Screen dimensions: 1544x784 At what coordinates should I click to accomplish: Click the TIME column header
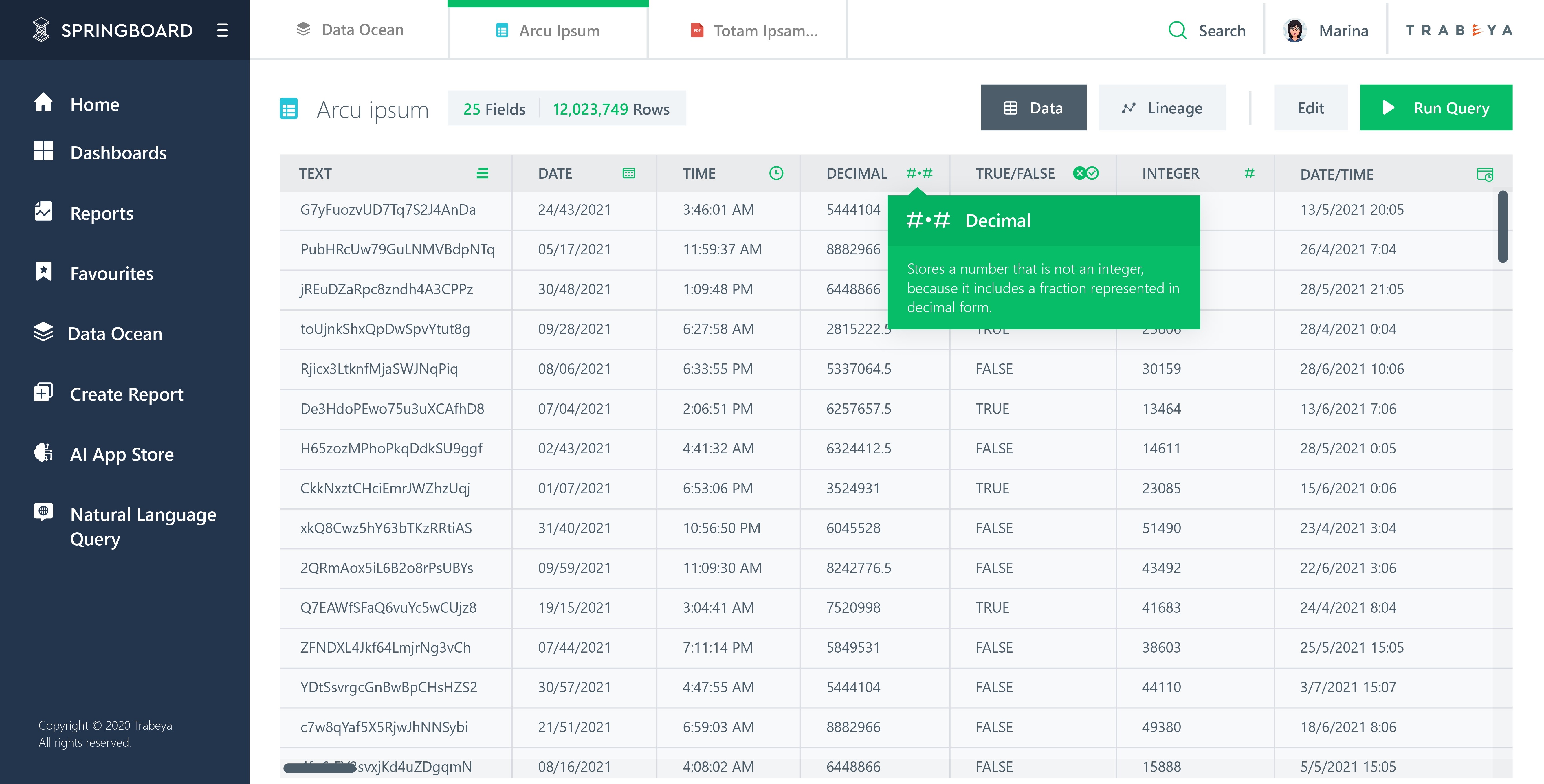pos(728,173)
